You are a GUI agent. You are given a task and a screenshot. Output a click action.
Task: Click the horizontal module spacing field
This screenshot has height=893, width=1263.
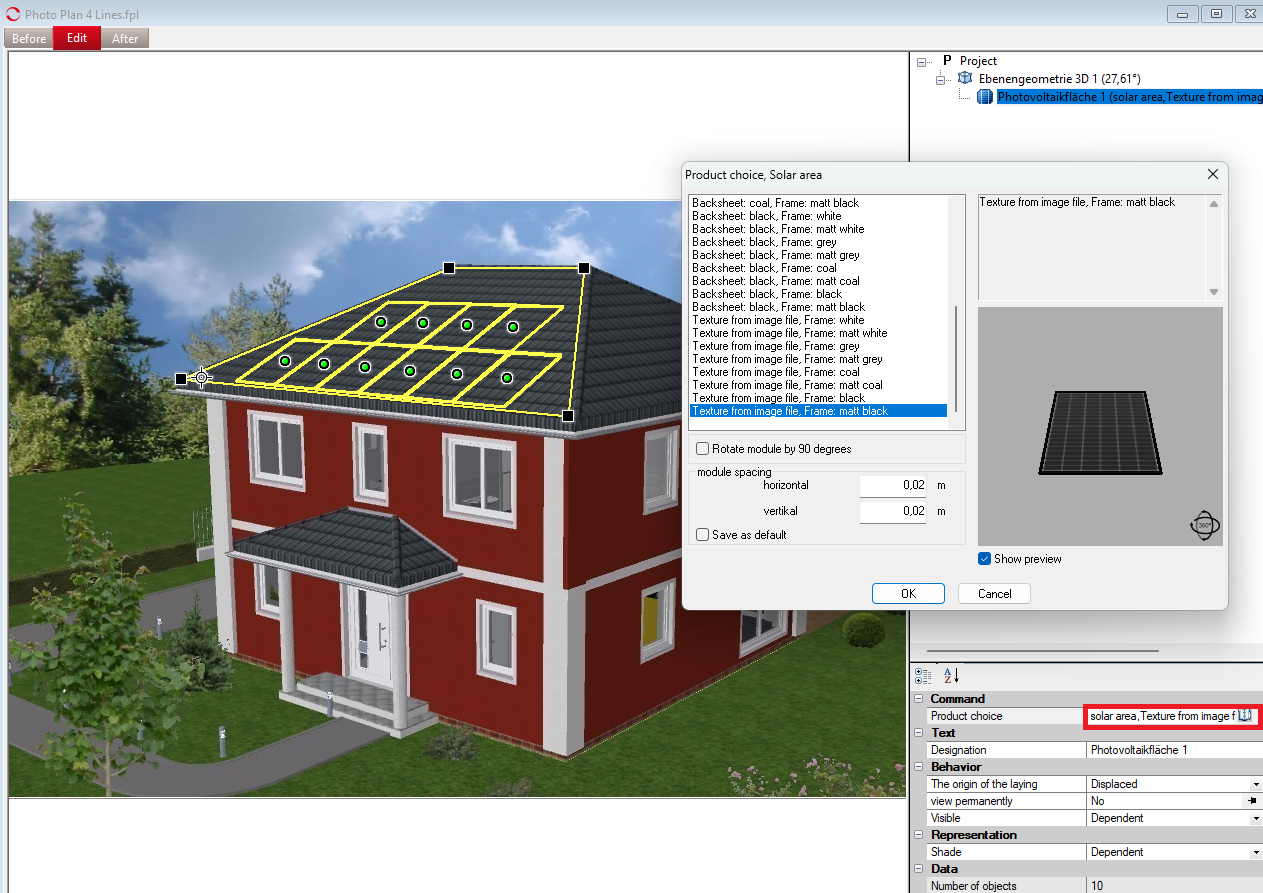tap(893, 485)
